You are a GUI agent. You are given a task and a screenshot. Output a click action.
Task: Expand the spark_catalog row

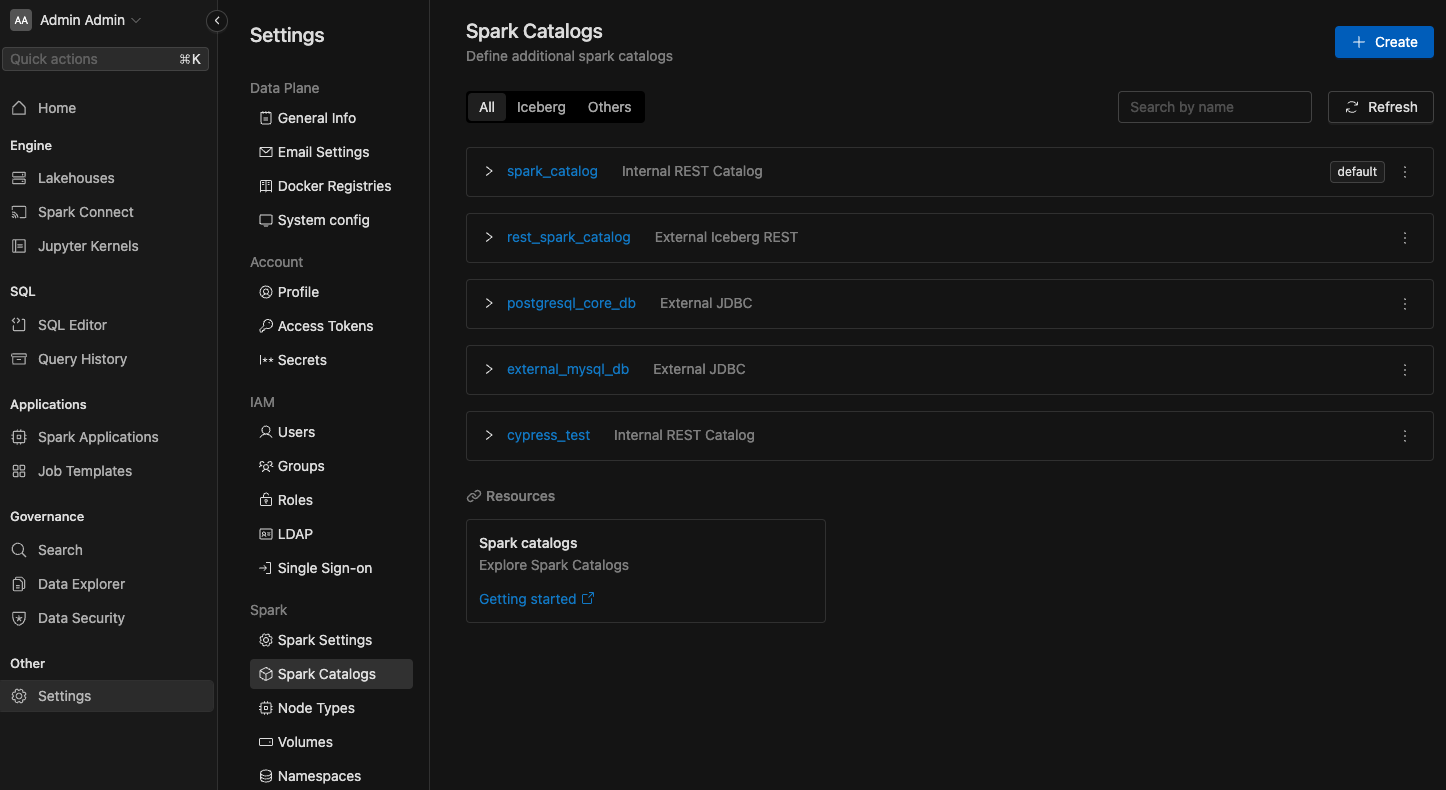click(x=489, y=171)
